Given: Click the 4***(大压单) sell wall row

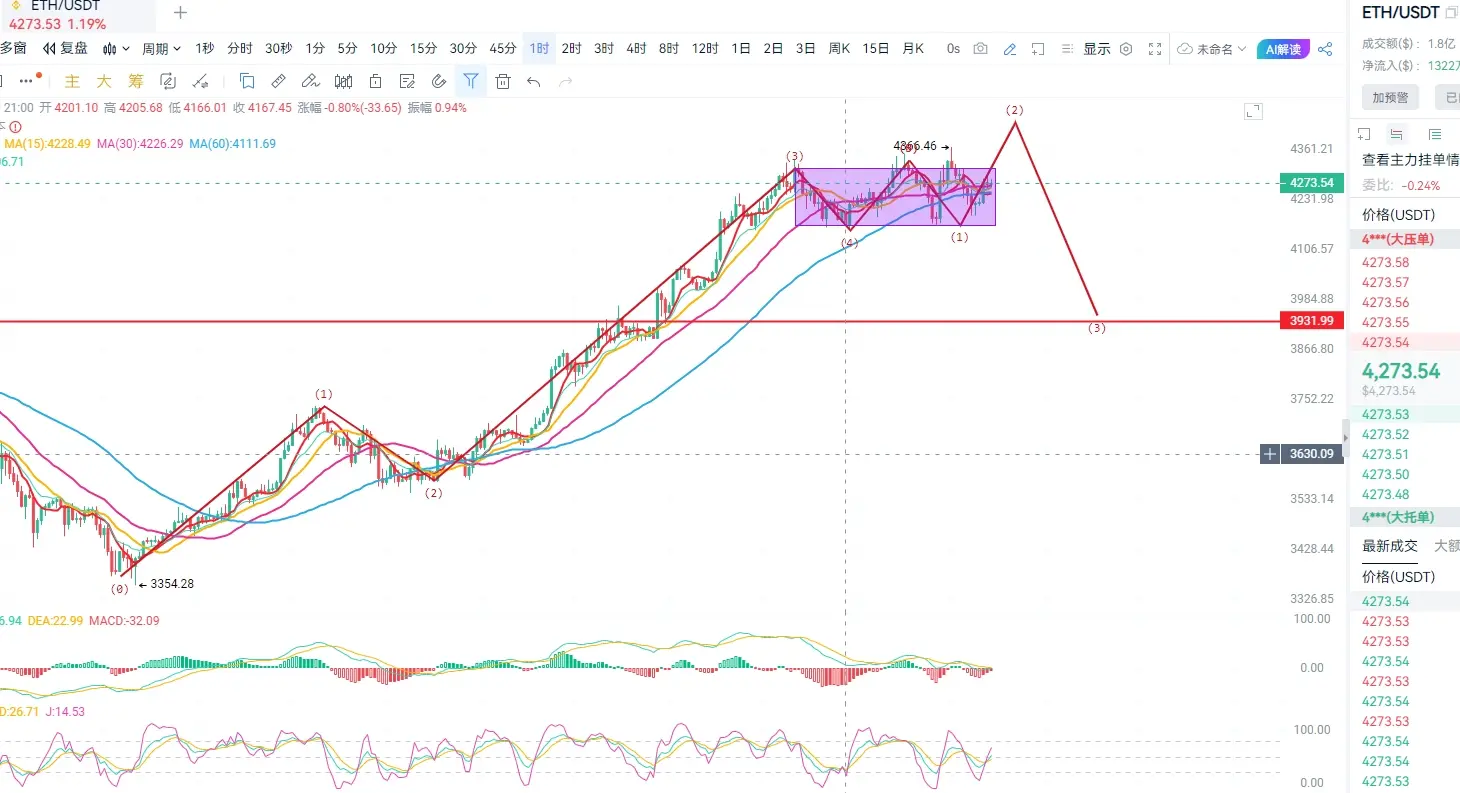Looking at the screenshot, I should point(1404,238).
